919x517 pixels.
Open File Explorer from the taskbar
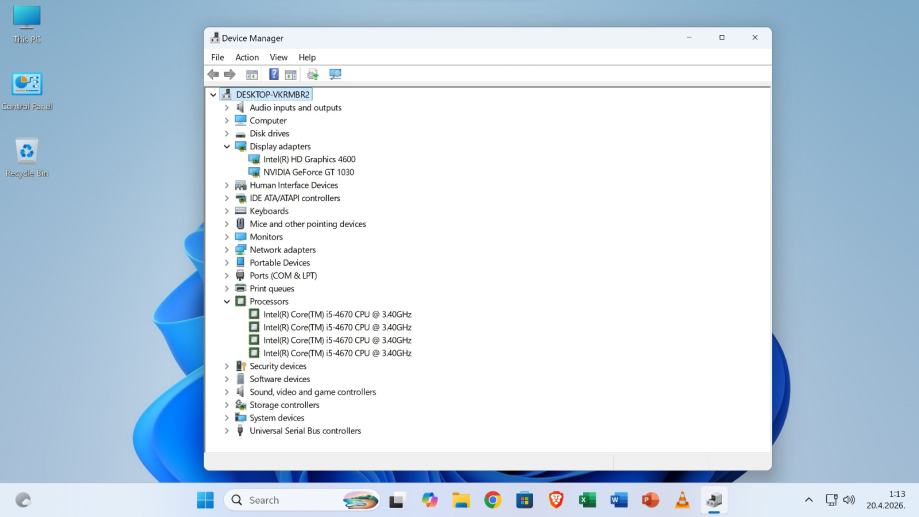pos(461,500)
